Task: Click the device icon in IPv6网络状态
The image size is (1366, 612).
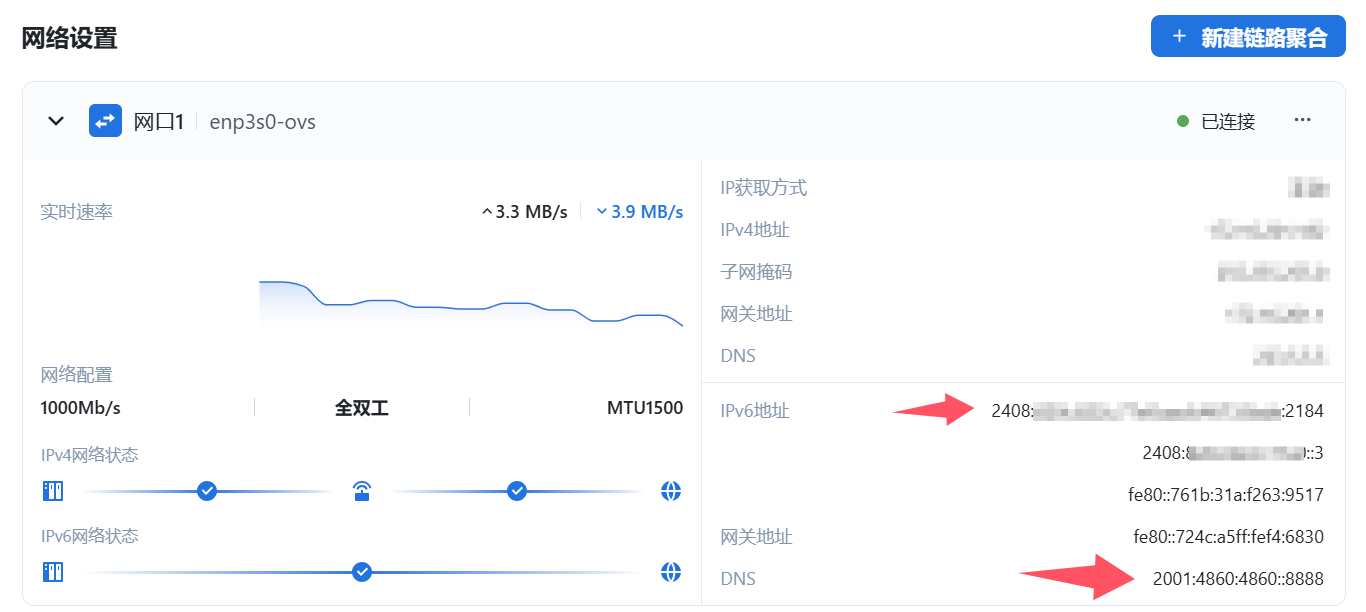Action: coord(52,572)
